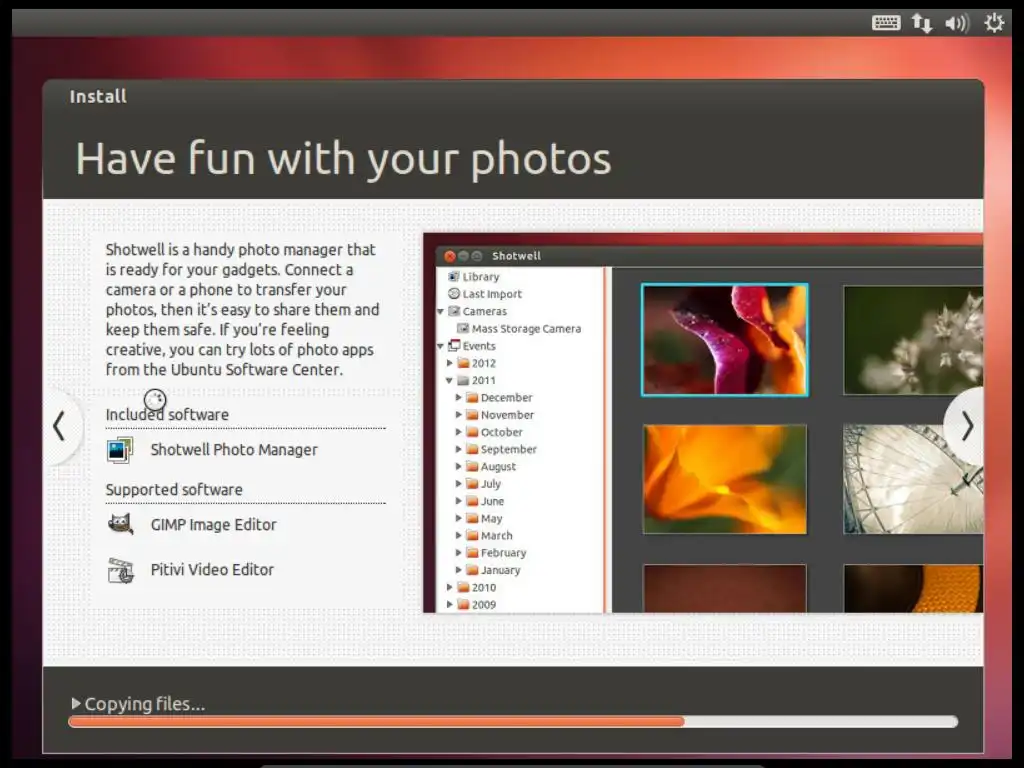Image resolution: width=1024 pixels, height=768 pixels.
Task: Select the Shotwell Photo Manager label
Action: pyautogui.click(x=234, y=450)
